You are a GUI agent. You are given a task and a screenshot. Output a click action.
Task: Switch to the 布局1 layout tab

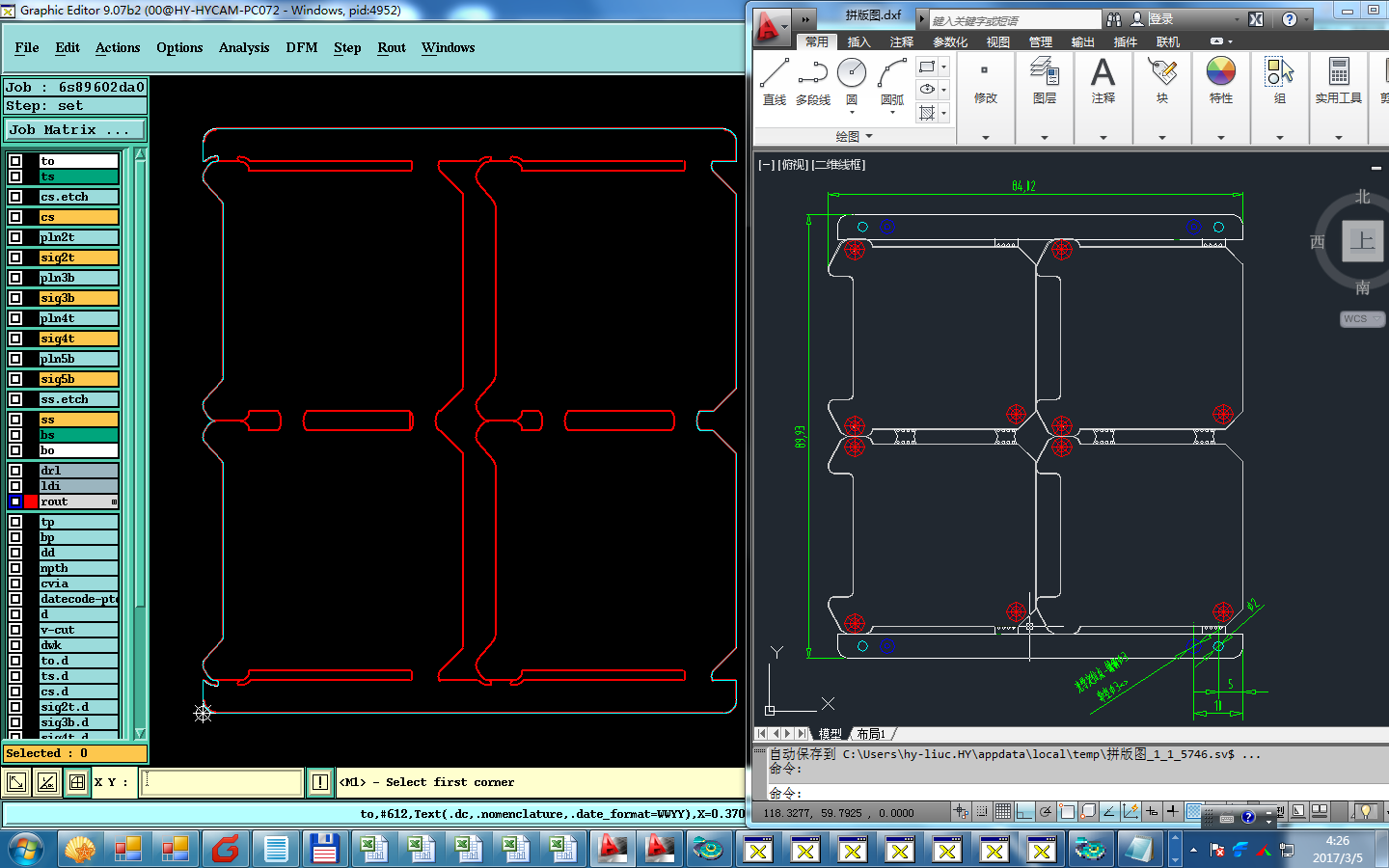pos(871,734)
